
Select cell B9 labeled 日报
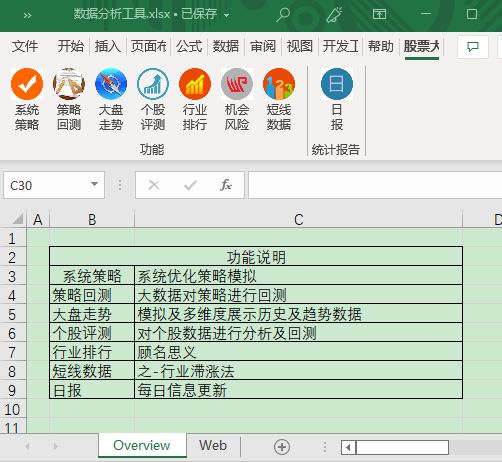92,390
